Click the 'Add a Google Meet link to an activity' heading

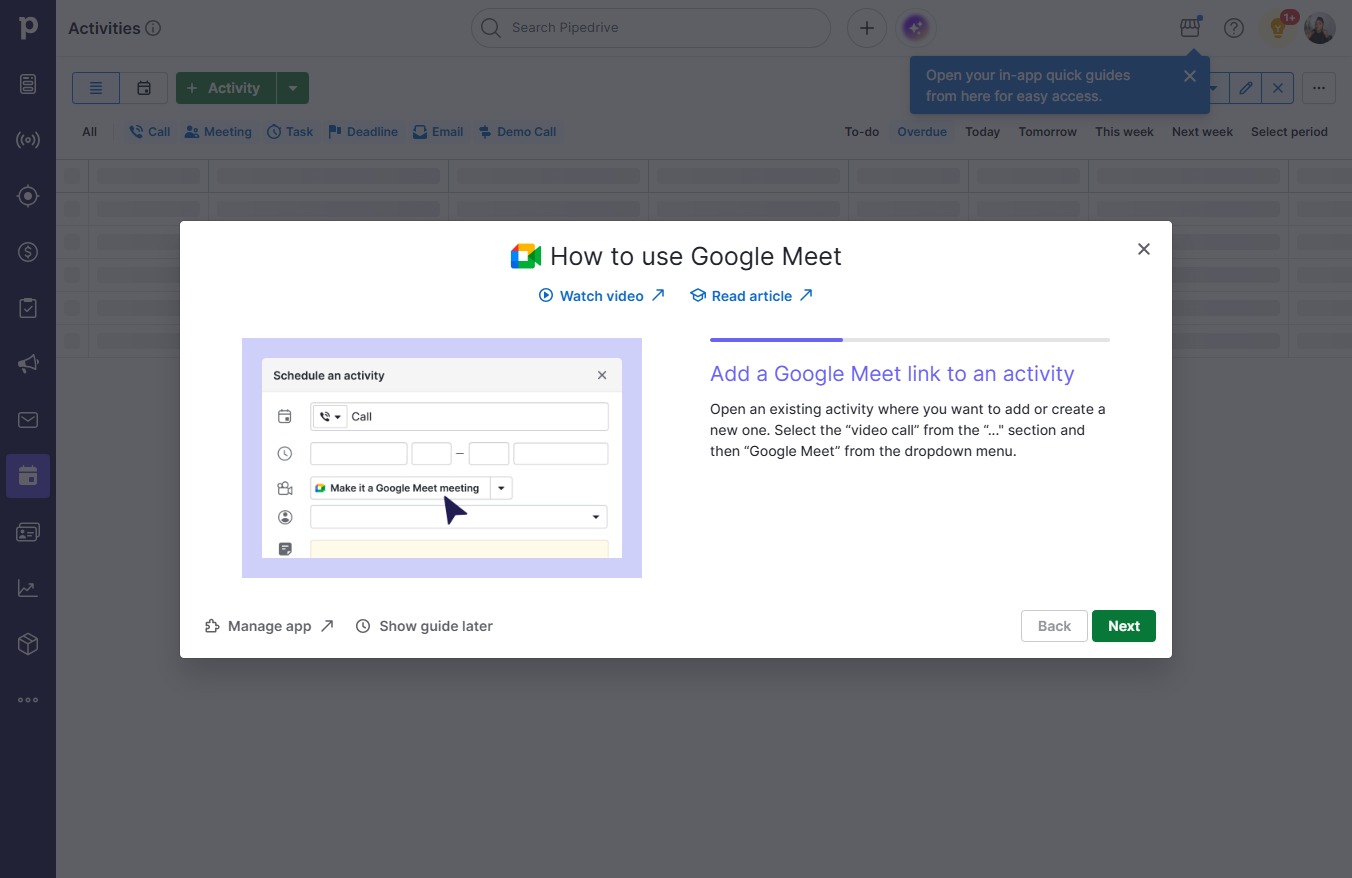tap(892, 374)
